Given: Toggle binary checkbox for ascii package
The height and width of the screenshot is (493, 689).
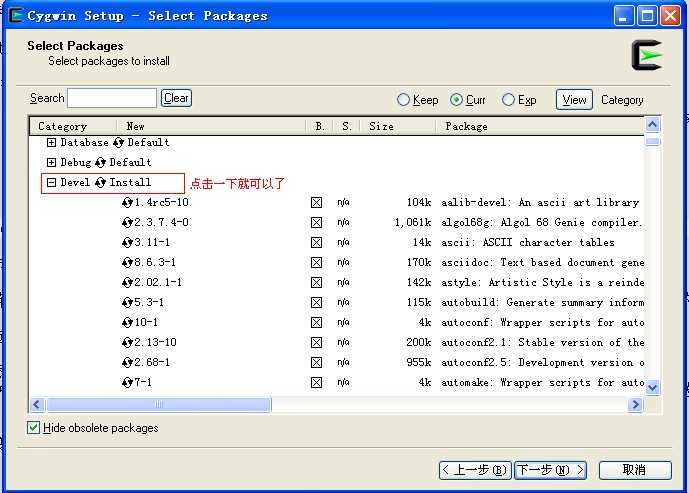Looking at the screenshot, I should pyautogui.click(x=316, y=243).
